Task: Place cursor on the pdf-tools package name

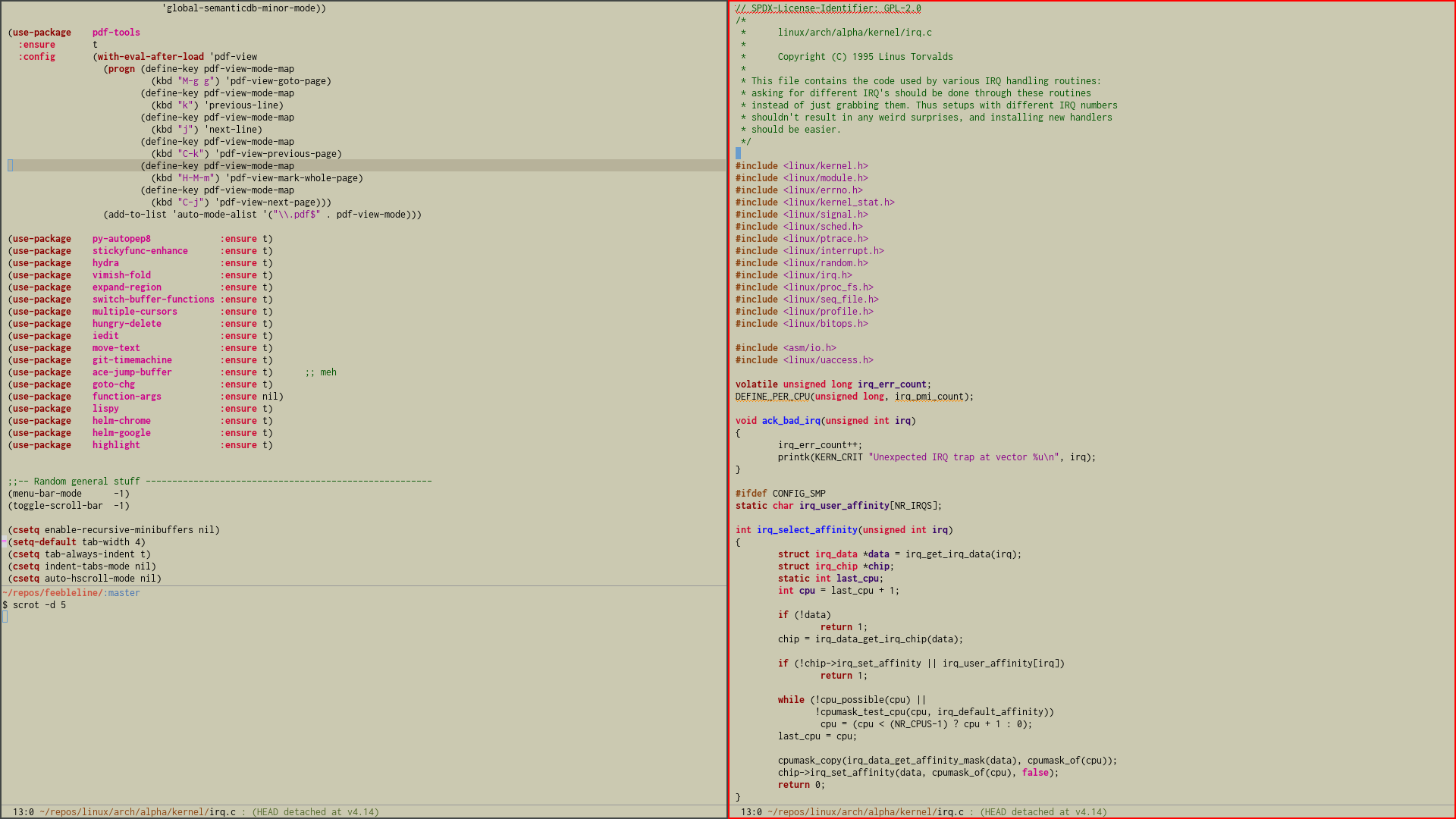Action: point(116,33)
